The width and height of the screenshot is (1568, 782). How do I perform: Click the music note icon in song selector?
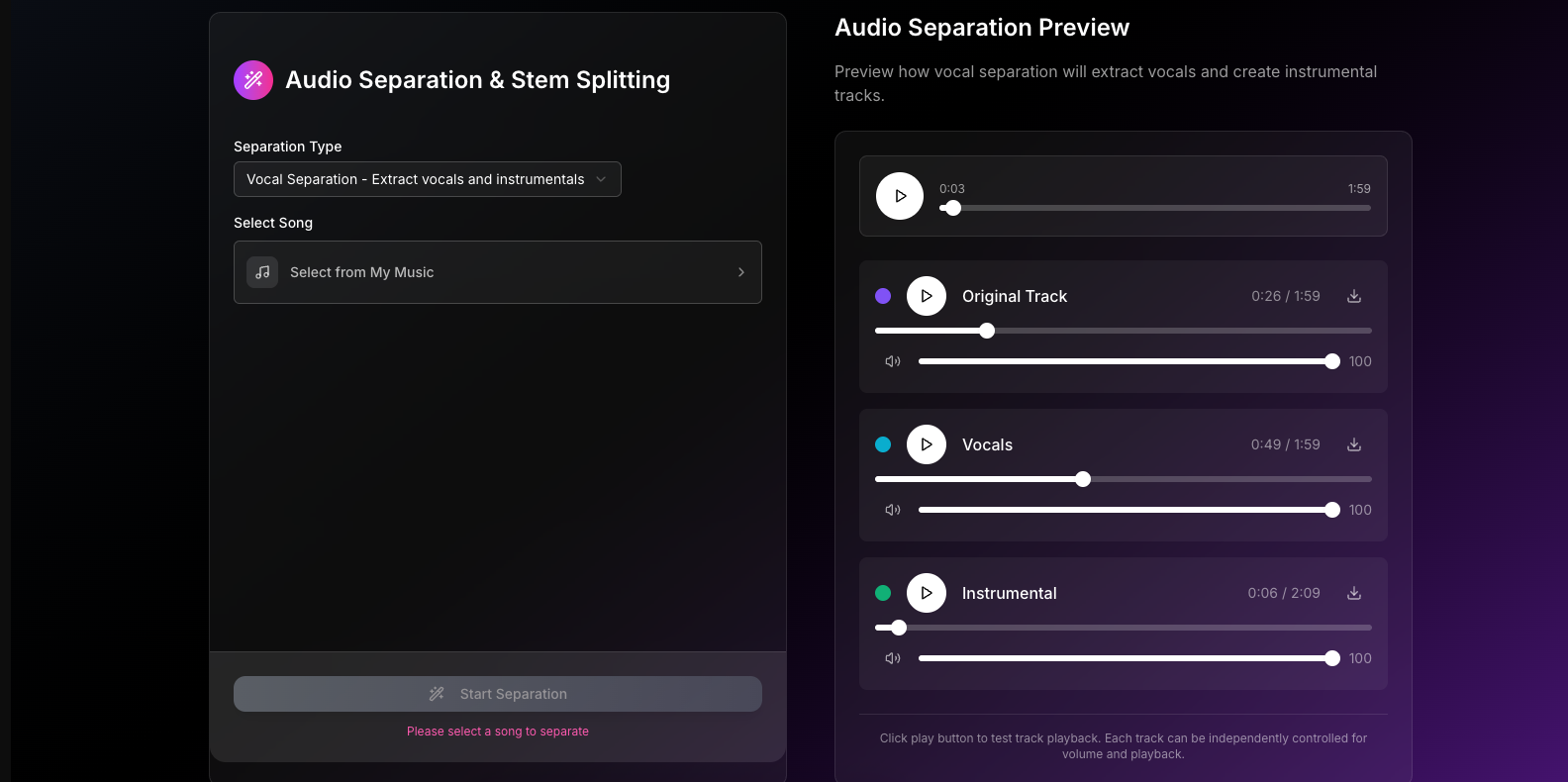(262, 272)
